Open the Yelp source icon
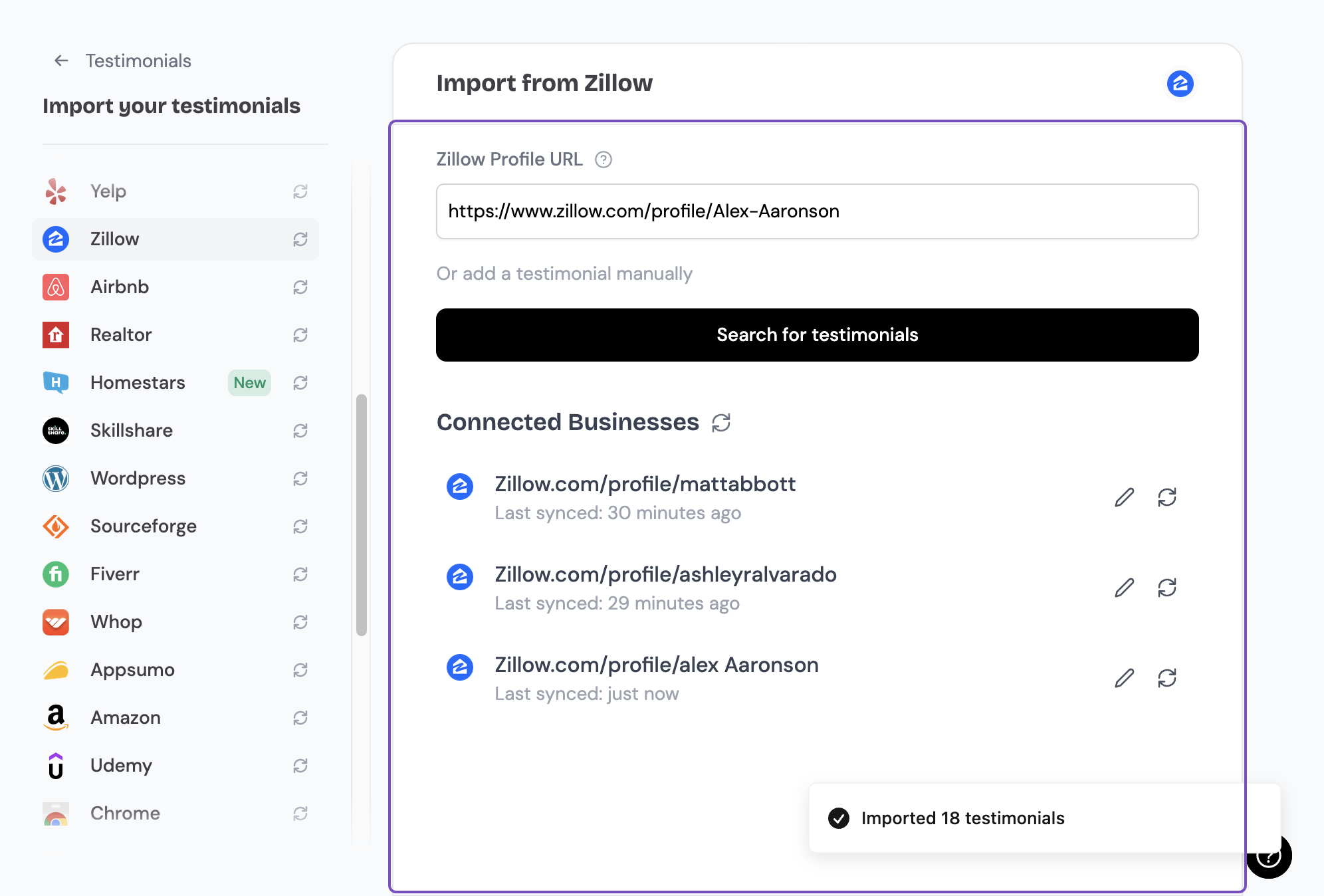 coord(56,191)
